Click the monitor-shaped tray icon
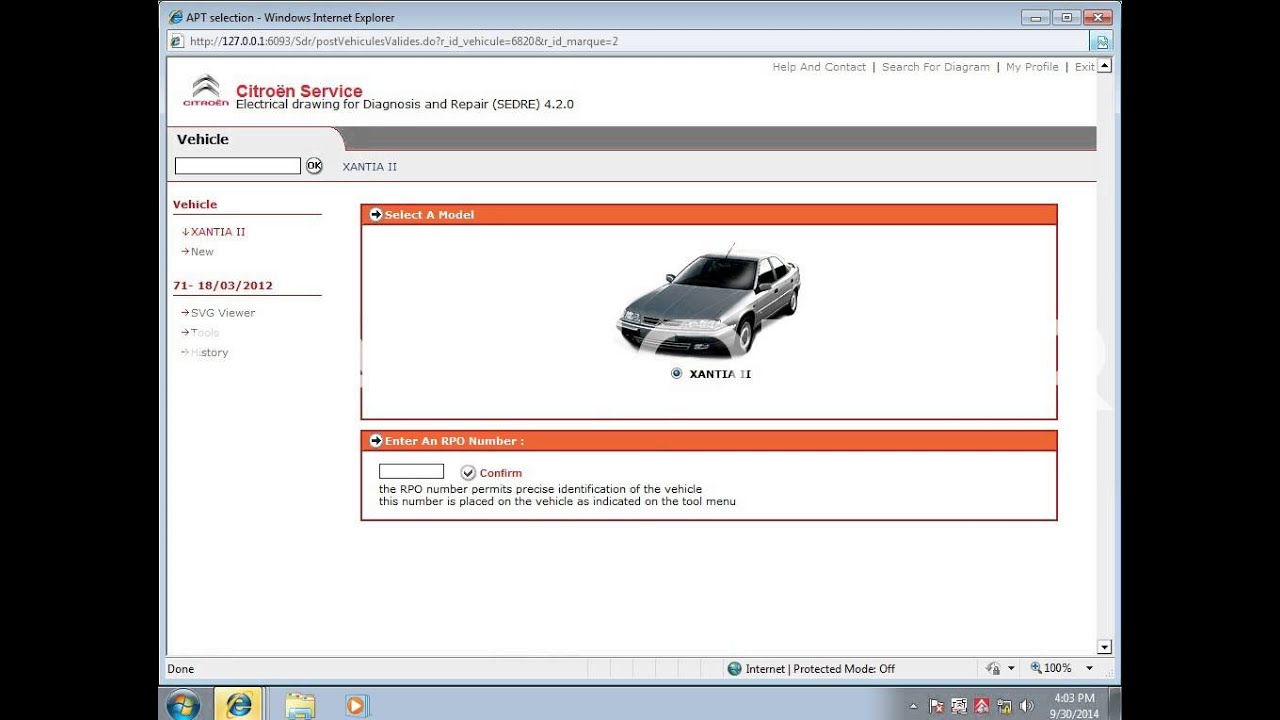 [960, 706]
